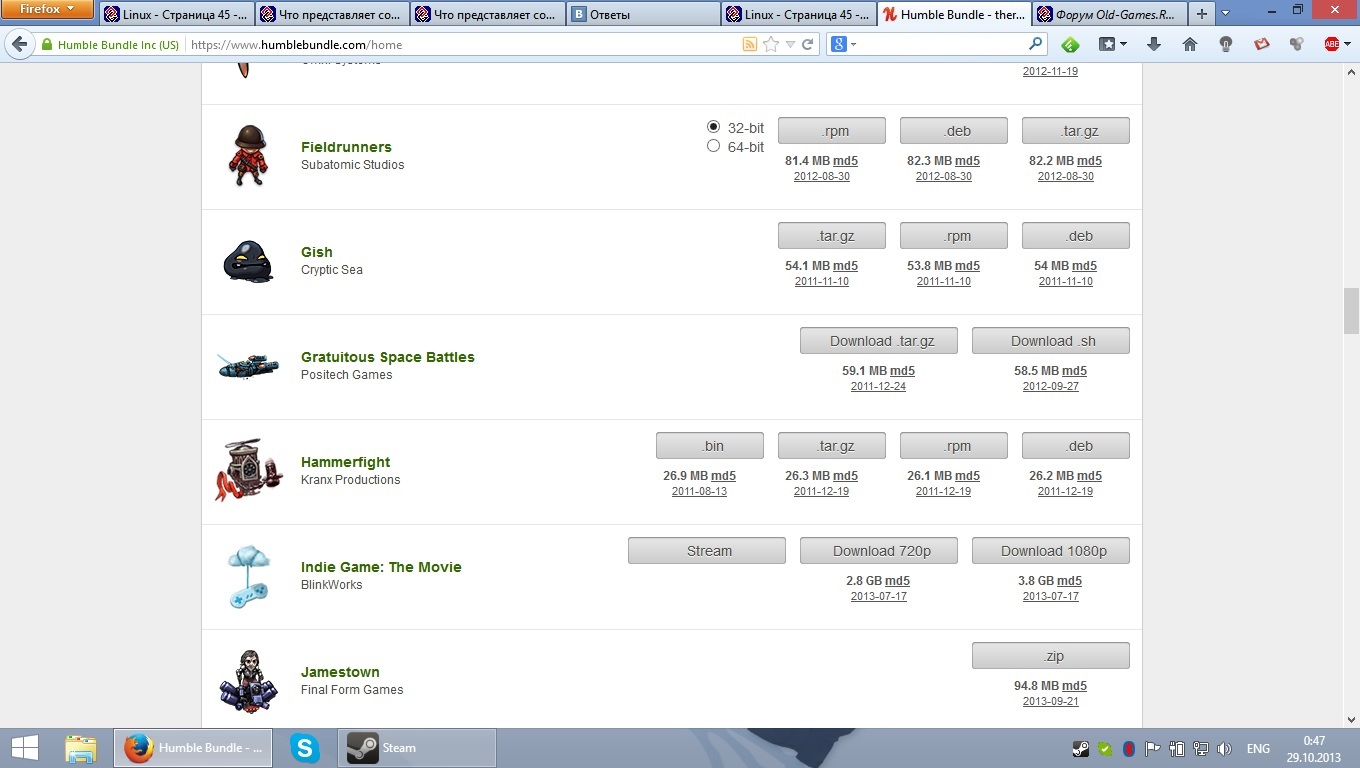Open the volume speaker tray icon
Screen dimensions: 1360x768
1225,748
